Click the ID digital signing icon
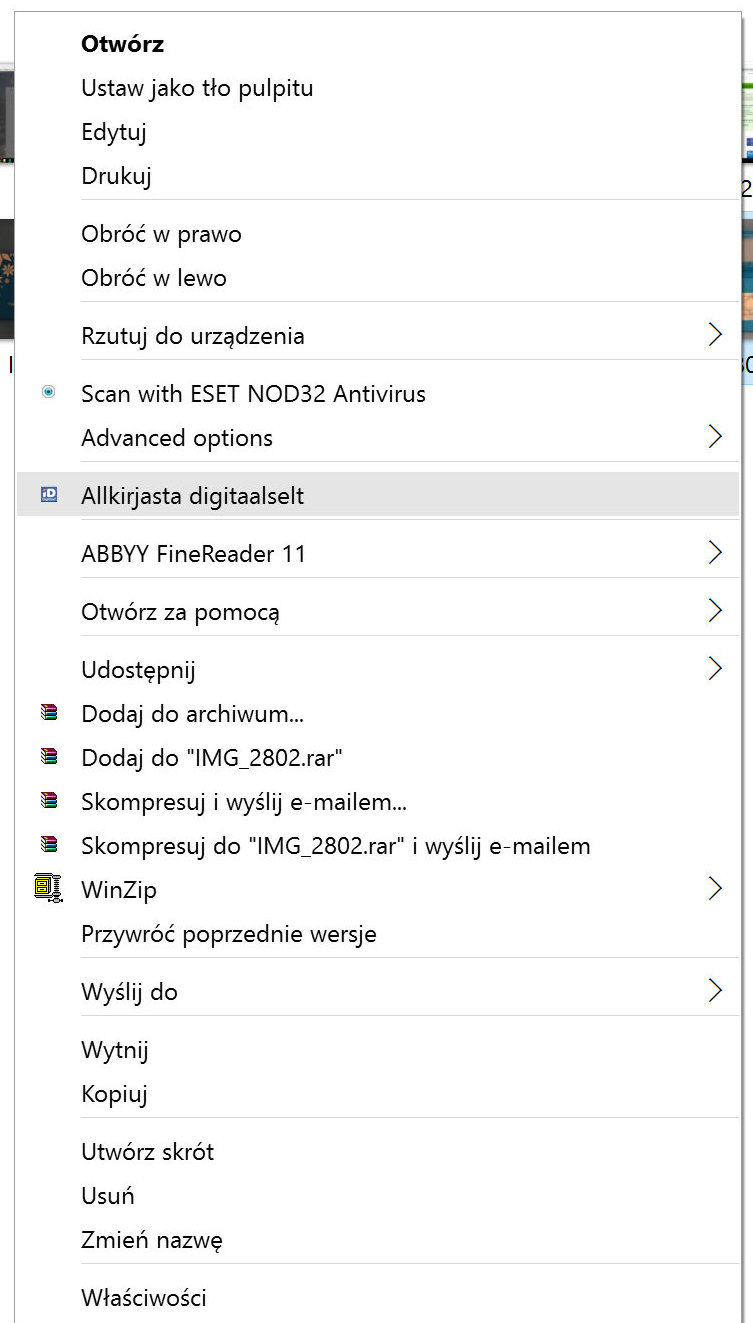Image resolution: width=753 pixels, height=1323 pixels. click(48, 495)
